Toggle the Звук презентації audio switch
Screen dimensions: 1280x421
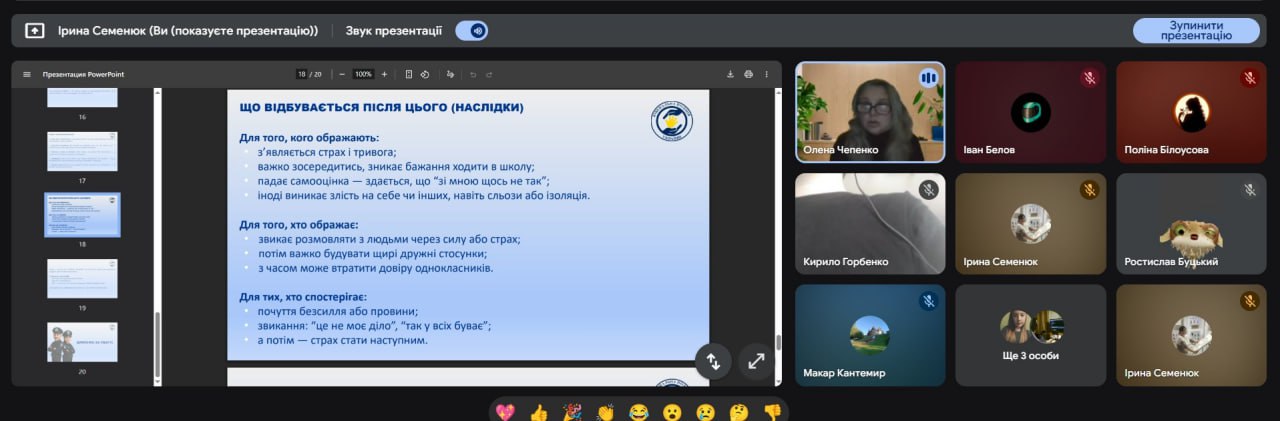(471, 30)
